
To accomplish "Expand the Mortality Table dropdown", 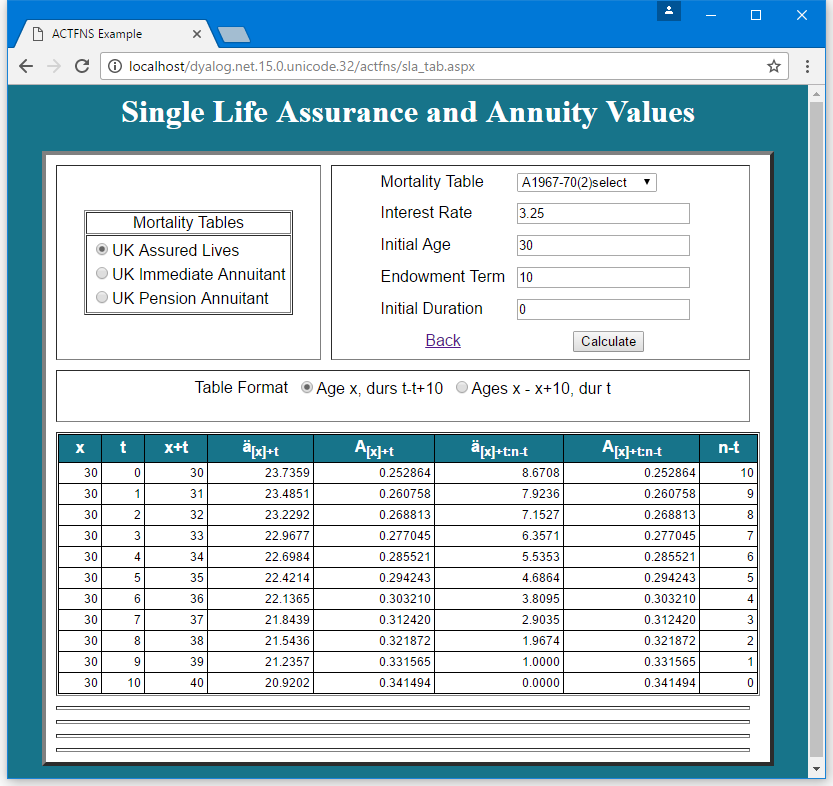I will (586, 182).
